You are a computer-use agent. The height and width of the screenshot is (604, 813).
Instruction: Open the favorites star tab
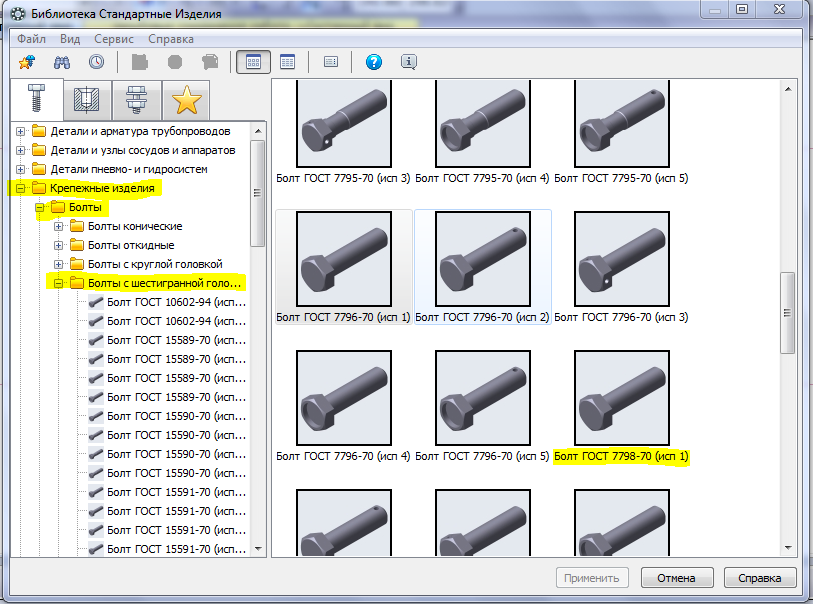tap(186, 100)
